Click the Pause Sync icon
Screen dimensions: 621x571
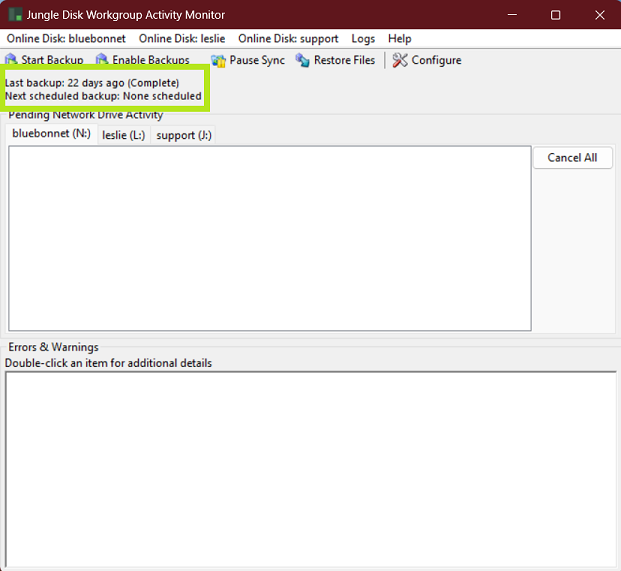pos(218,61)
